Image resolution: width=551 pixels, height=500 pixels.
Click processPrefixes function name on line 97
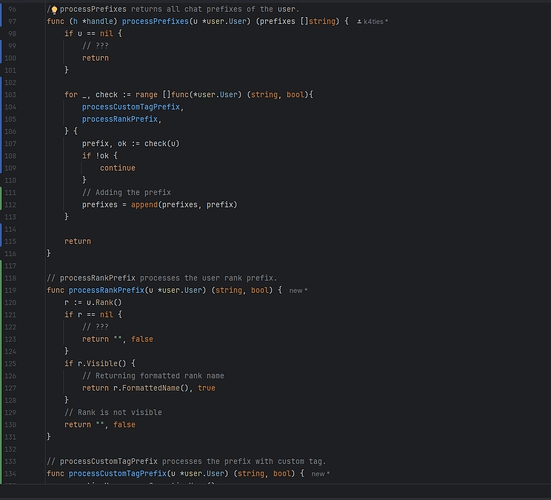coord(155,21)
